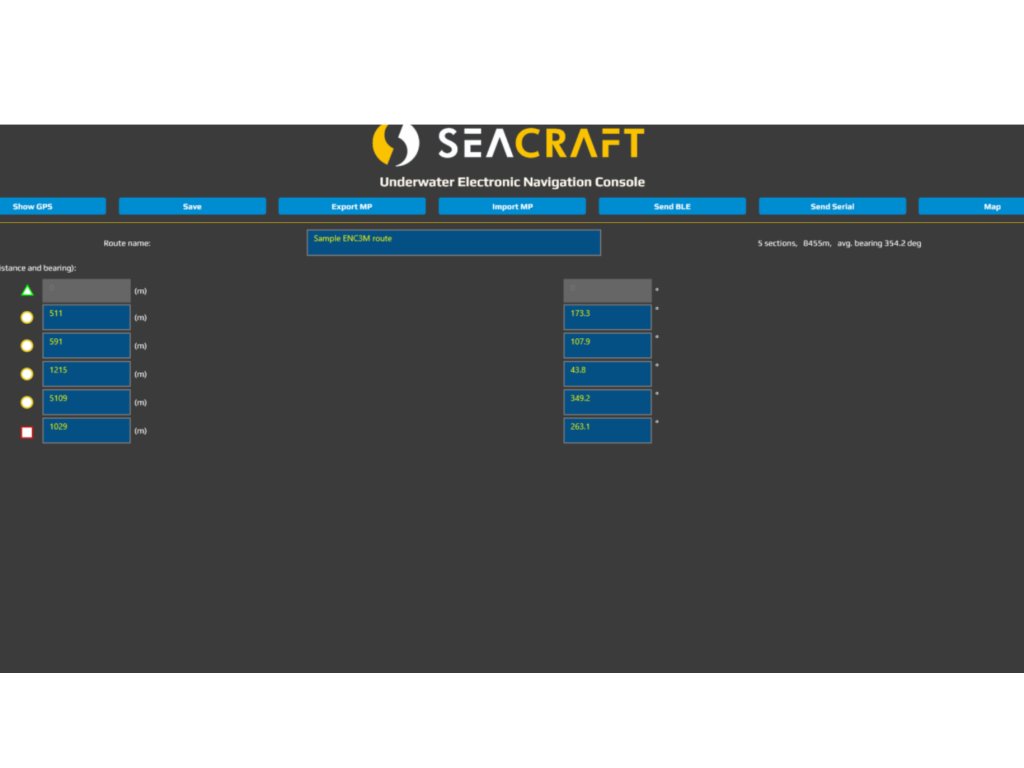
Task: Click the 'Route name:' label
Action: [127, 243]
